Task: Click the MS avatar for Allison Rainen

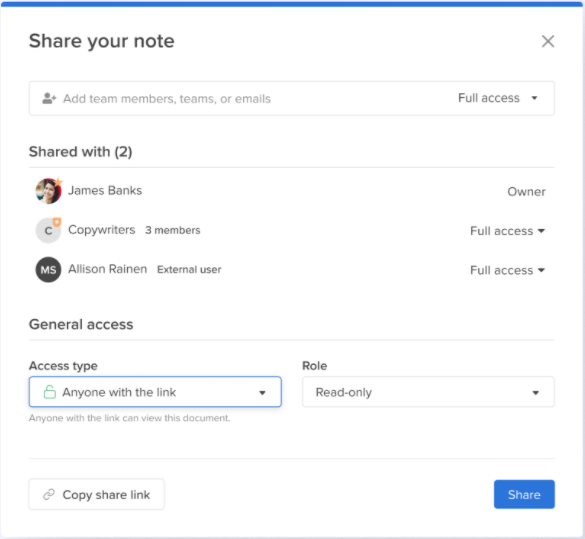Action: (x=49, y=270)
